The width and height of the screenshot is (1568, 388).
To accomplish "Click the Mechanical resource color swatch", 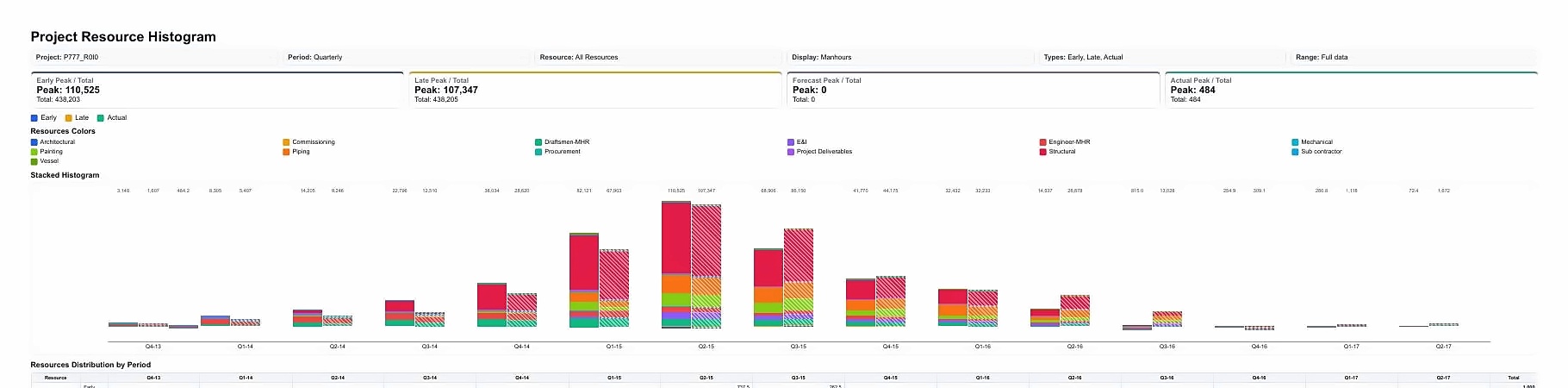I will (1295, 142).
